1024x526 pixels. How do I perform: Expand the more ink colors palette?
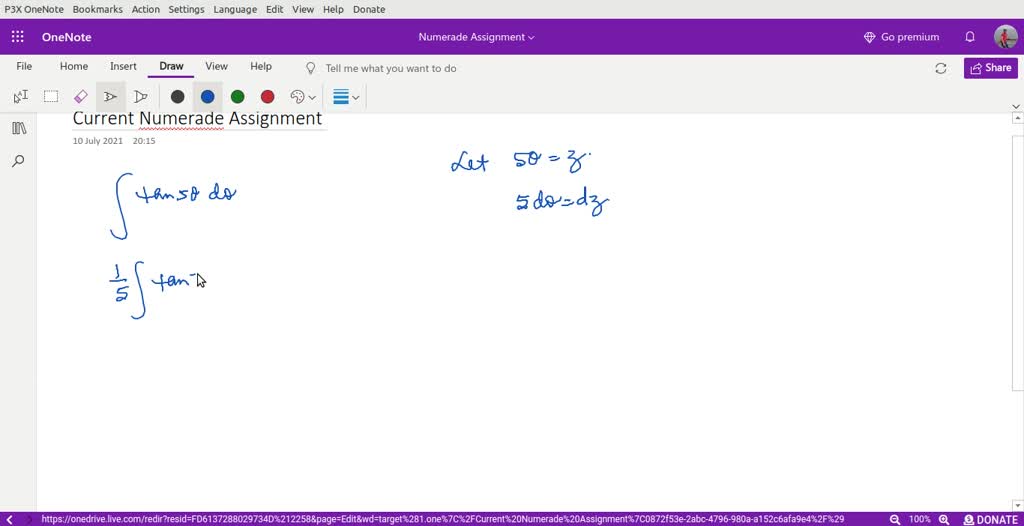[303, 97]
